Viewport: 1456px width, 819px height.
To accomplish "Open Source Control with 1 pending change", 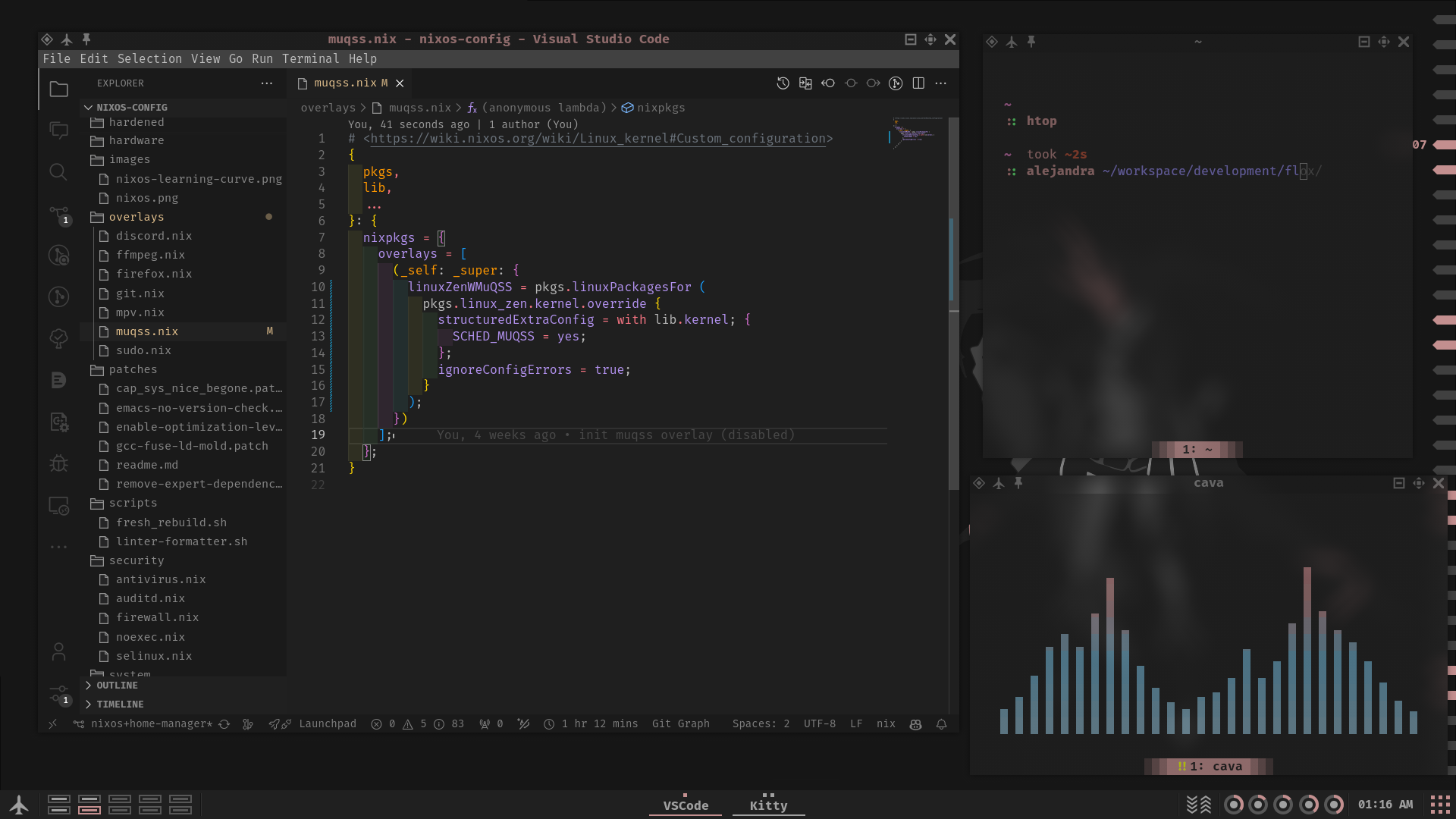I will [x=59, y=215].
